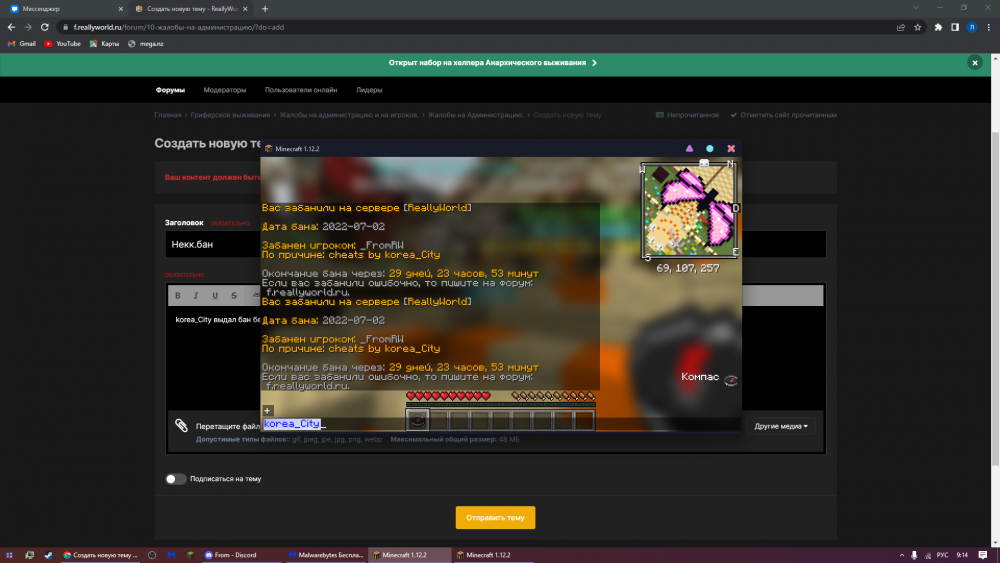Switch to Chrome Создать новую тему taskbar item

point(100,555)
